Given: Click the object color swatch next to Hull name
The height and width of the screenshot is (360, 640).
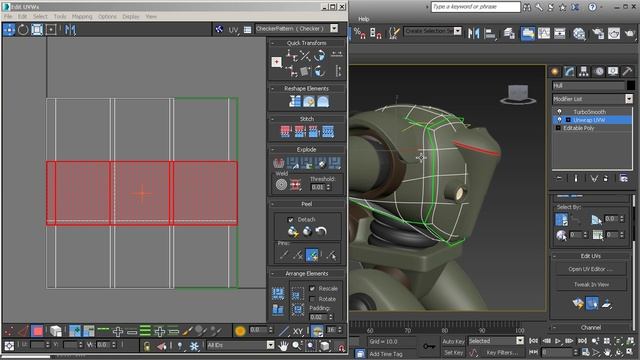Looking at the screenshot, I should [x=631, y=85].
